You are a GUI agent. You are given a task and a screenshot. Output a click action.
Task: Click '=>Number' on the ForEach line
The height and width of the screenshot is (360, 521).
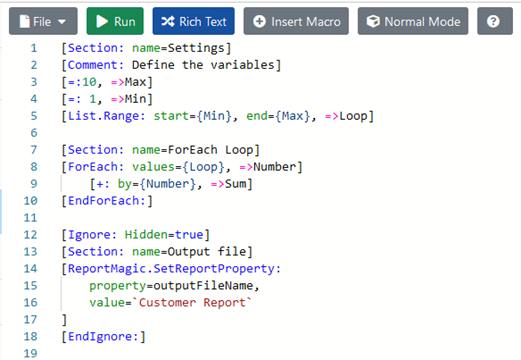click(267, 167)
